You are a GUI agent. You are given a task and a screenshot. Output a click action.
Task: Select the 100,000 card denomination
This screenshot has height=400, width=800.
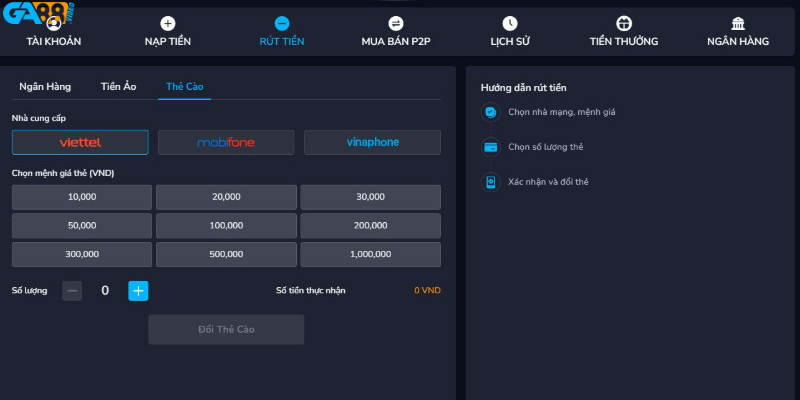point(226,226)
